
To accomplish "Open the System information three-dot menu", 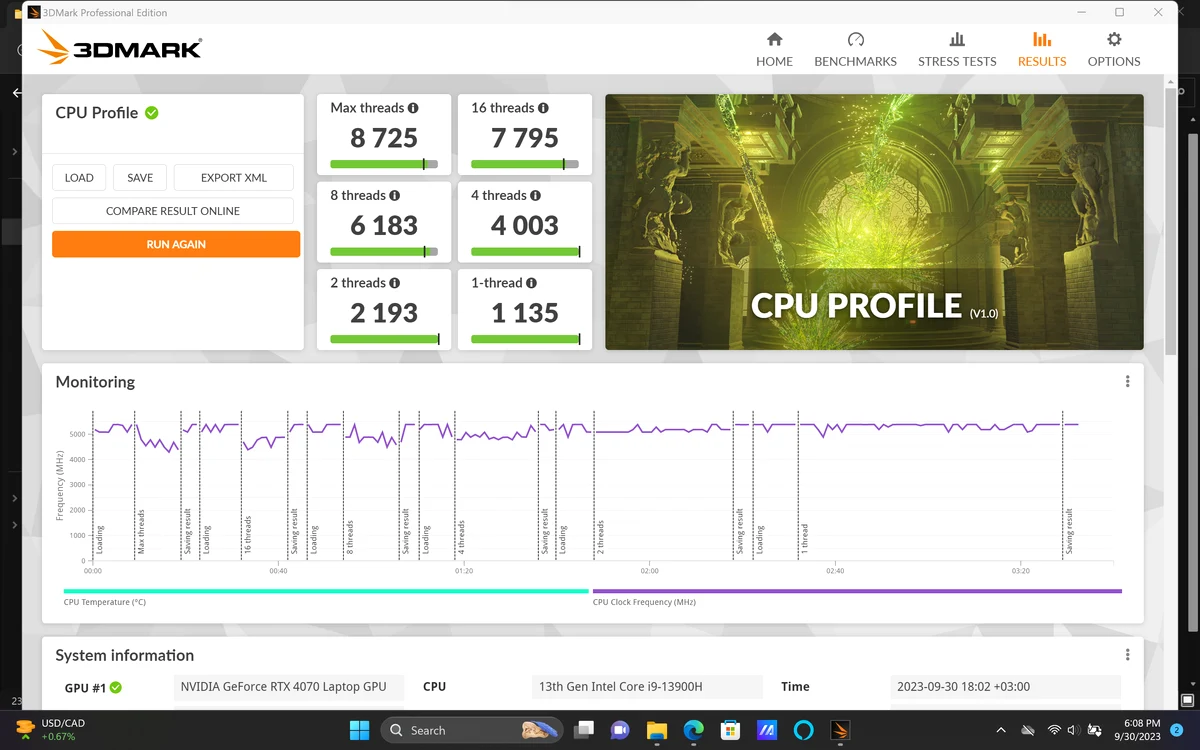I will [1127, 655].
